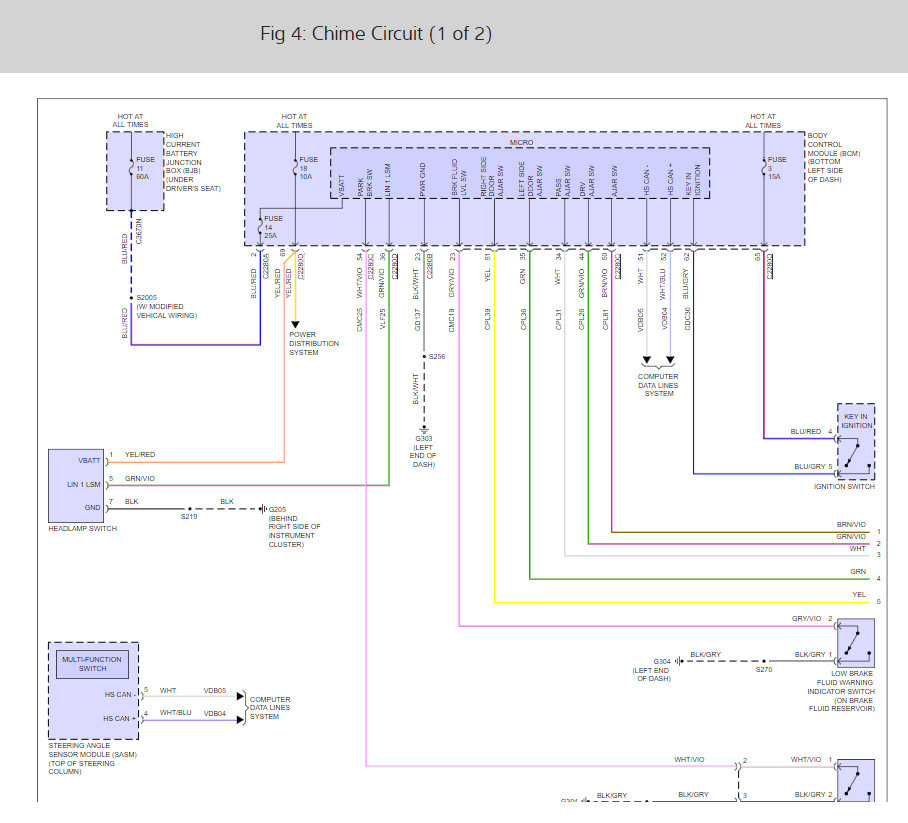
Task: Select the PASS AJAR SW pin label
Action: [x=563, y=181]
